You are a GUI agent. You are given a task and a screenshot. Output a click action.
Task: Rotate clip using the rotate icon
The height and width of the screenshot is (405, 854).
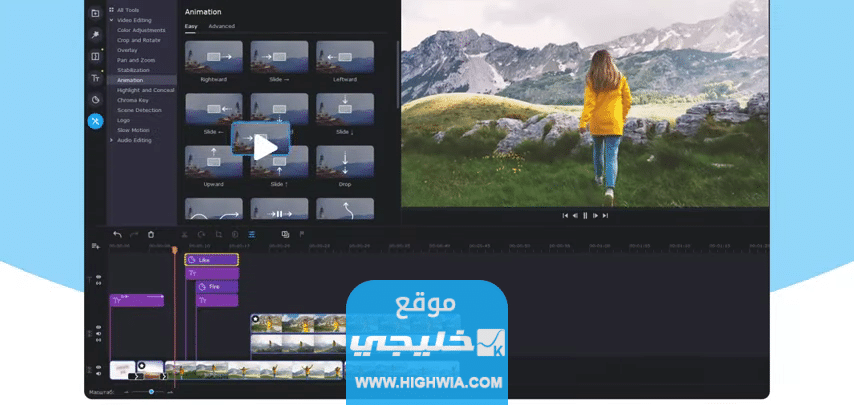click(201, 235)
